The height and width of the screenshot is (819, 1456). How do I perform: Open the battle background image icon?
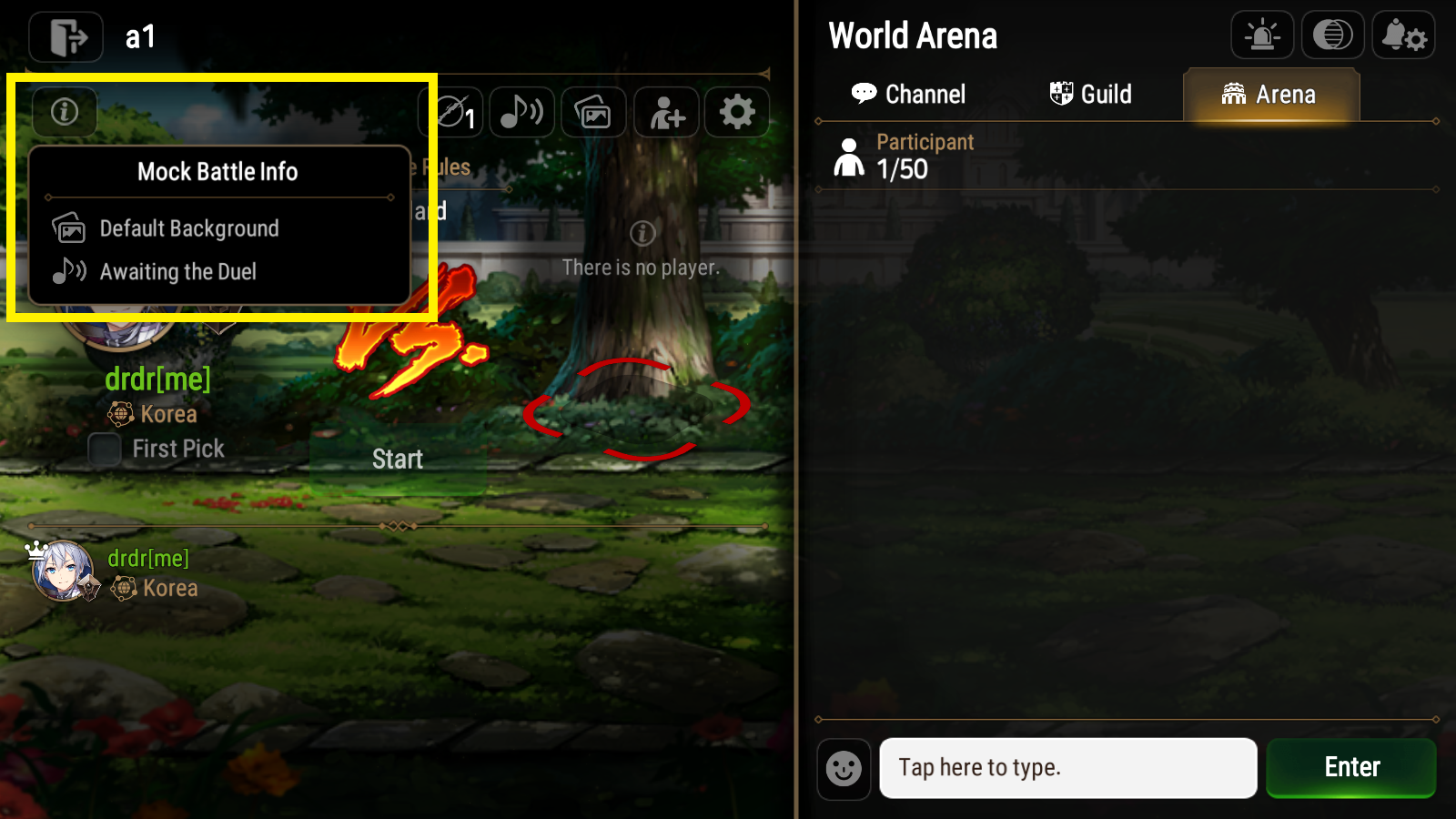[593, 112]
